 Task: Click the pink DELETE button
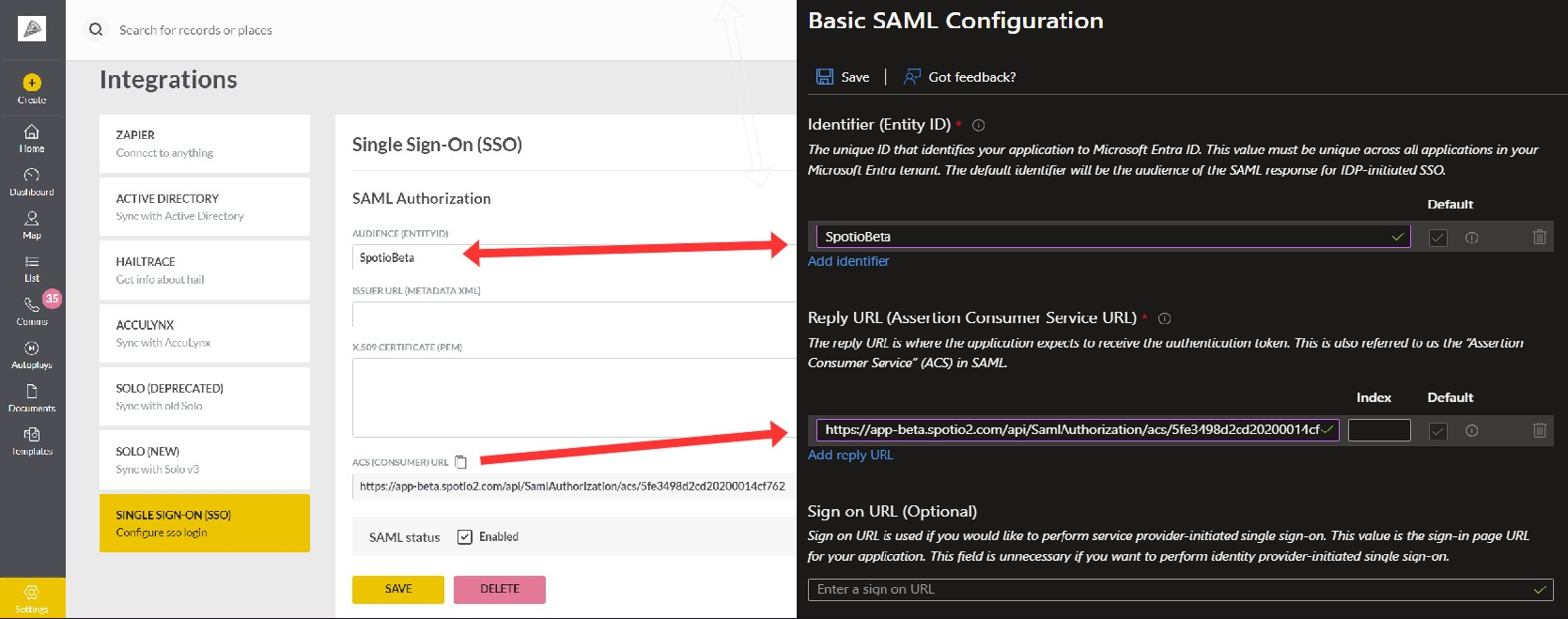[x=500, y=589]
